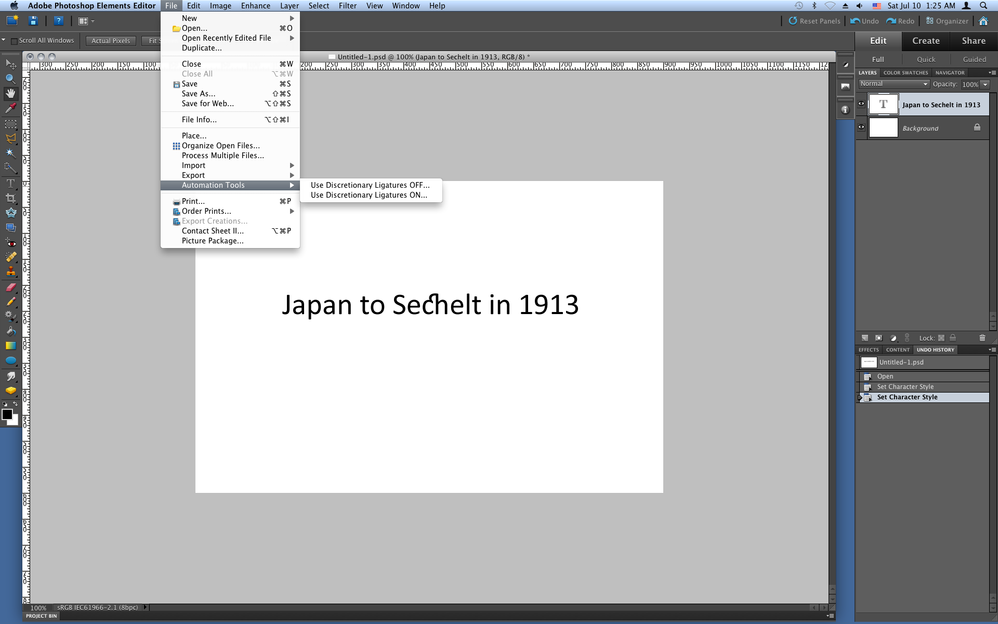This screenshot has height=624, width=998.
Task: Click the foreground color swatch
Action: 7,413
